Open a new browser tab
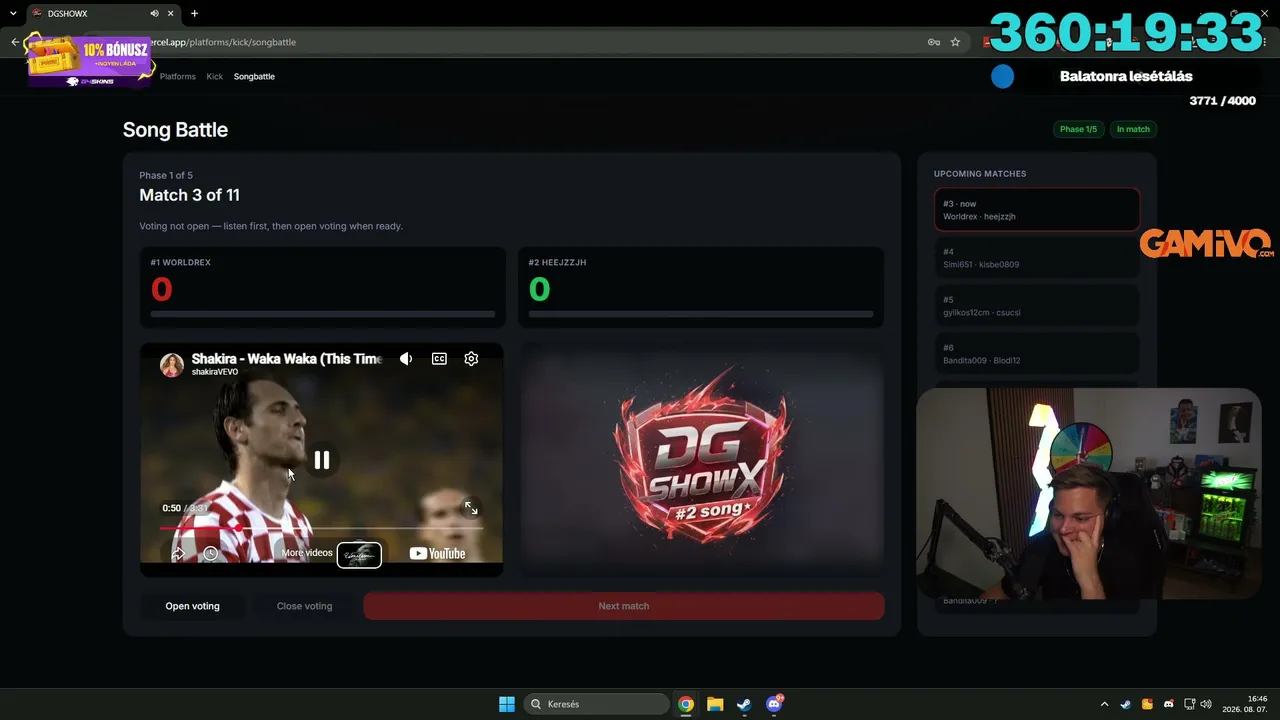This screenshot has height=720, width=1280. (x=194, y=14)
